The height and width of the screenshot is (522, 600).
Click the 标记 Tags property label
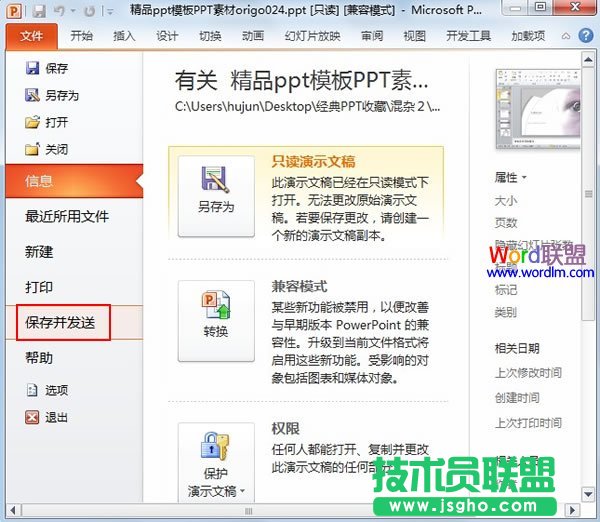click(506, 290)
